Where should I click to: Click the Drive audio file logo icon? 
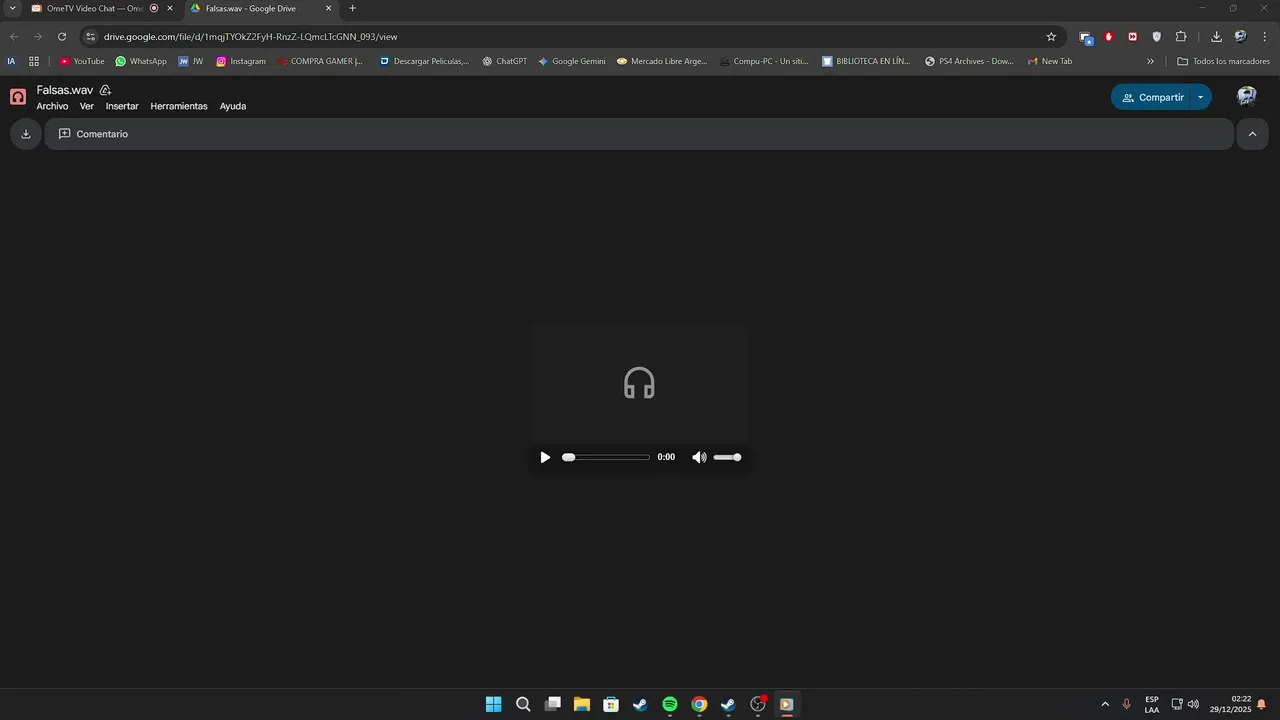(18, 97)
